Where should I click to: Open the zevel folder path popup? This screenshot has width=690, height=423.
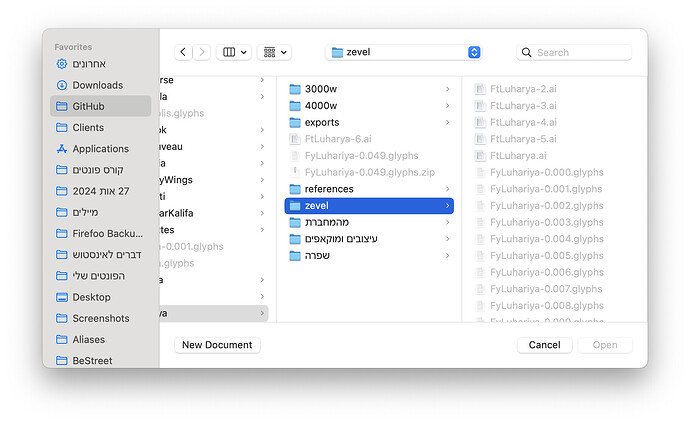(x=403, y=52)
